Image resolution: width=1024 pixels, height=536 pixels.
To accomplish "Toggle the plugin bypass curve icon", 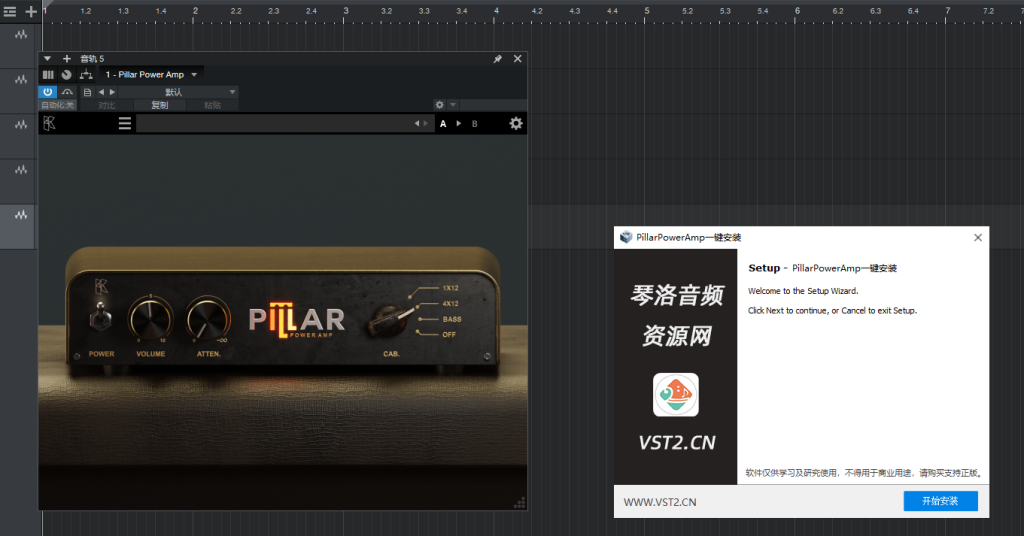I will 67,92.
